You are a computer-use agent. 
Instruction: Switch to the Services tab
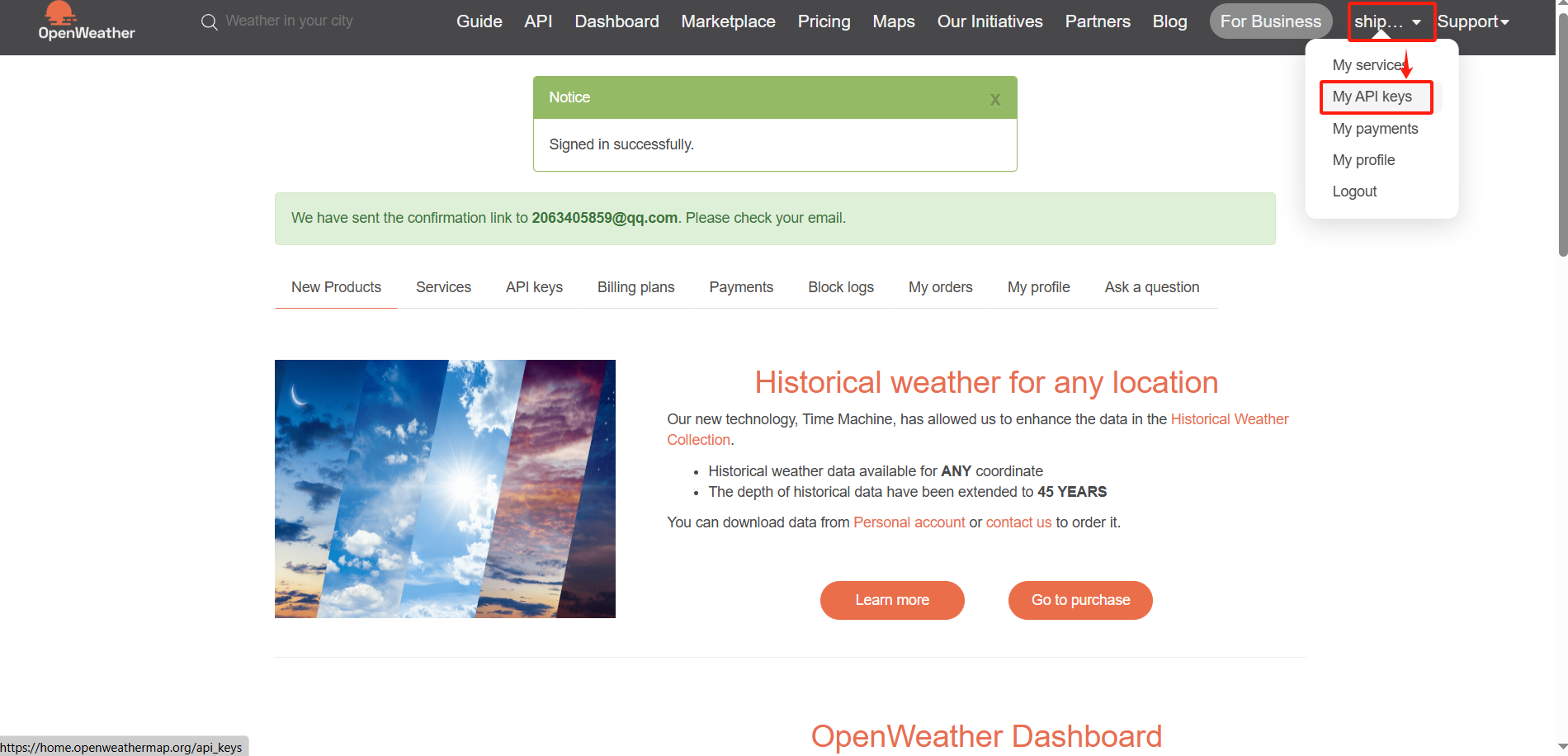(443, 287)
